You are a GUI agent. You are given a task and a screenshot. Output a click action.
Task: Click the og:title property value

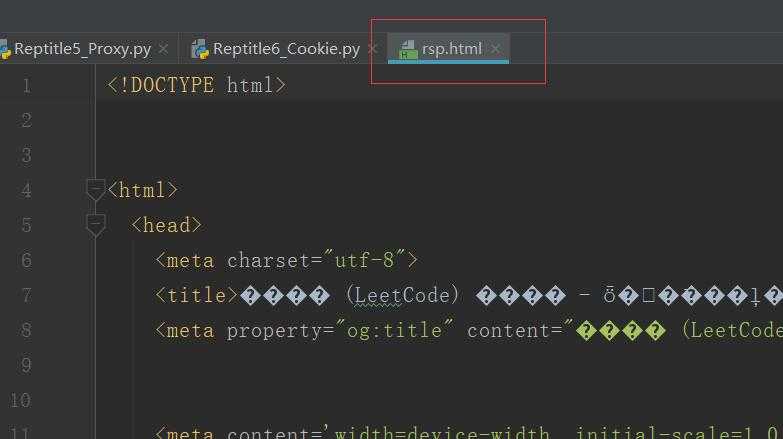[x=394, y=330]
